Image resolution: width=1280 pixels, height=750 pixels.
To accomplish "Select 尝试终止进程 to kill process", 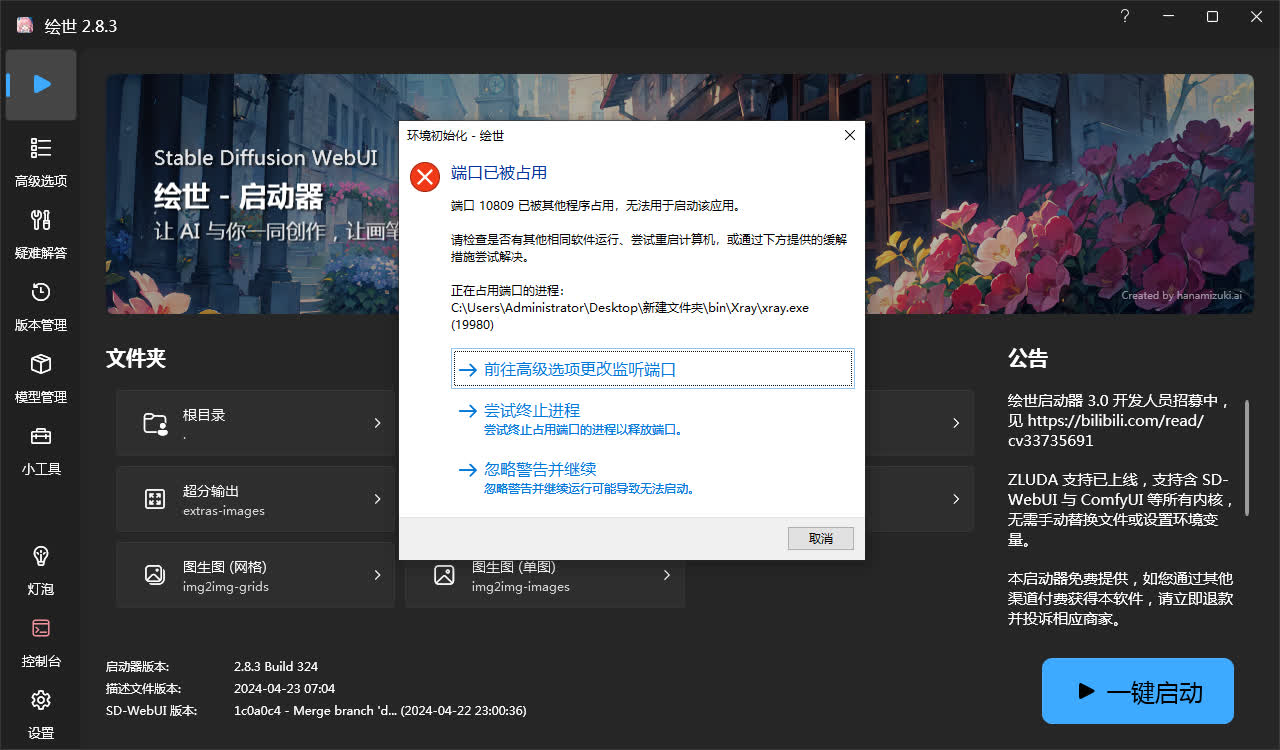I will click(531, 411).
